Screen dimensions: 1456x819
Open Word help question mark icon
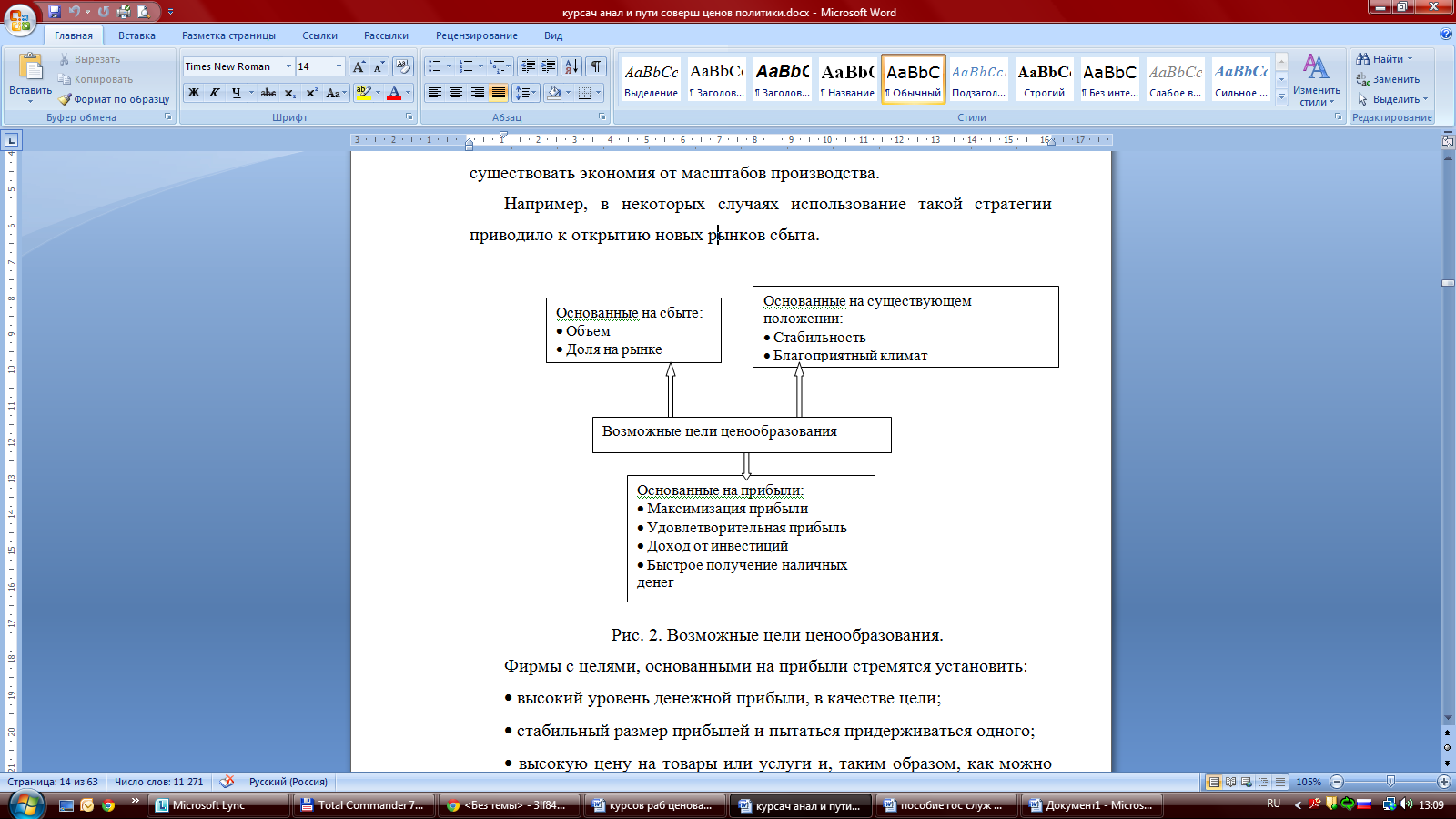pos(1446,35)
